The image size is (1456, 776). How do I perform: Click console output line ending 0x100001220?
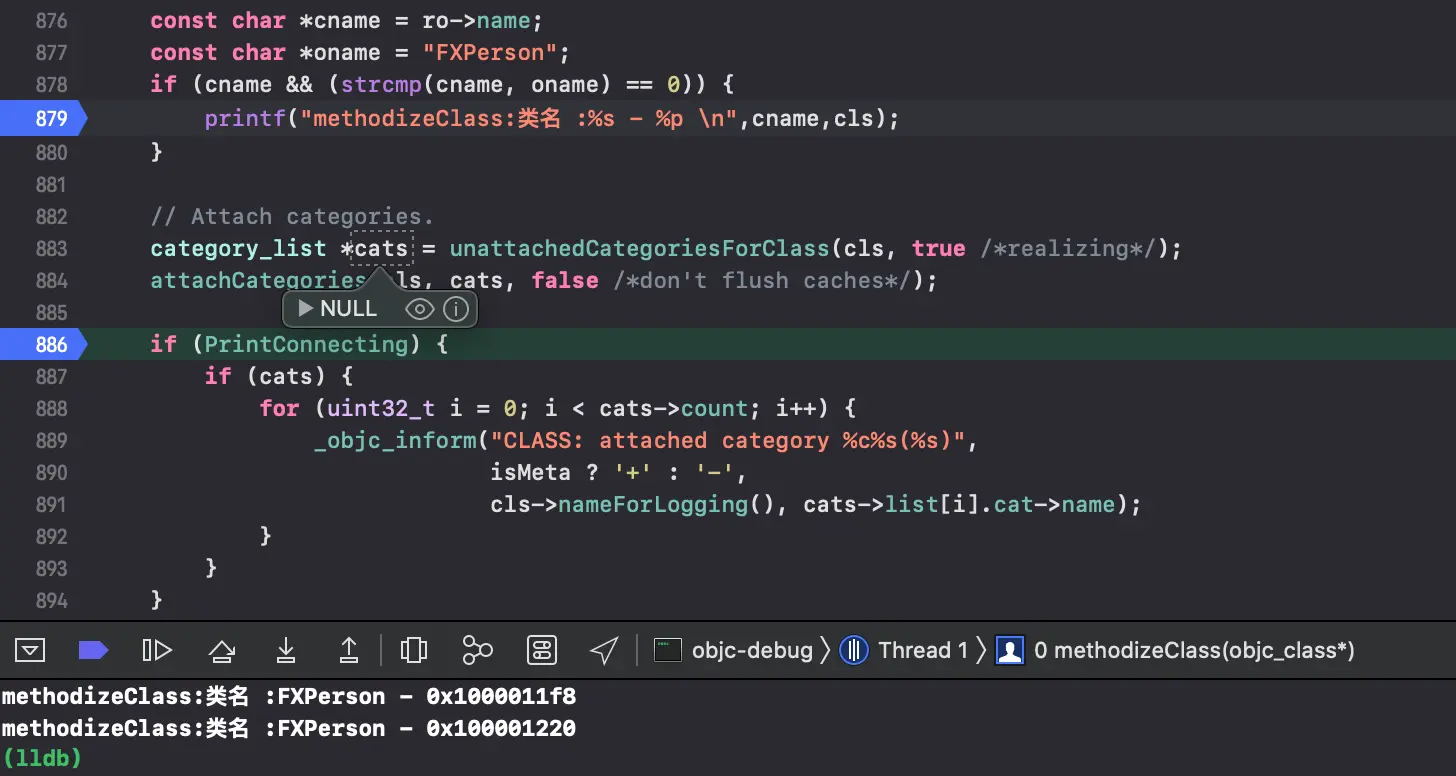(289, 729)
